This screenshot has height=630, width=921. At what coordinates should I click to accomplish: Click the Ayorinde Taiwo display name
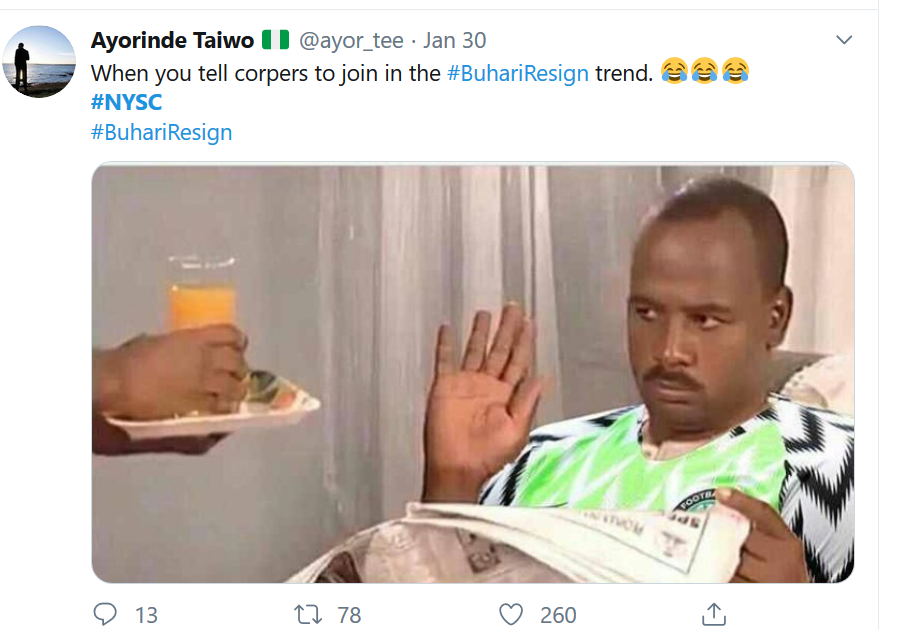172,40
